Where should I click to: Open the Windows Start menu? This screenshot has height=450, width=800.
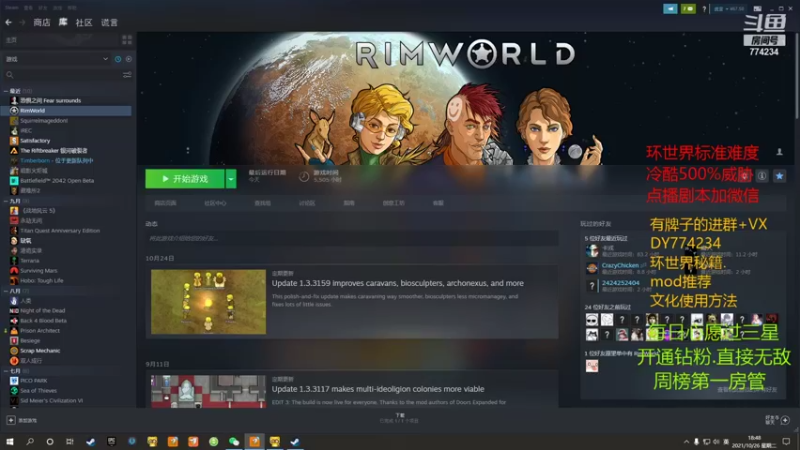(9, 441)
